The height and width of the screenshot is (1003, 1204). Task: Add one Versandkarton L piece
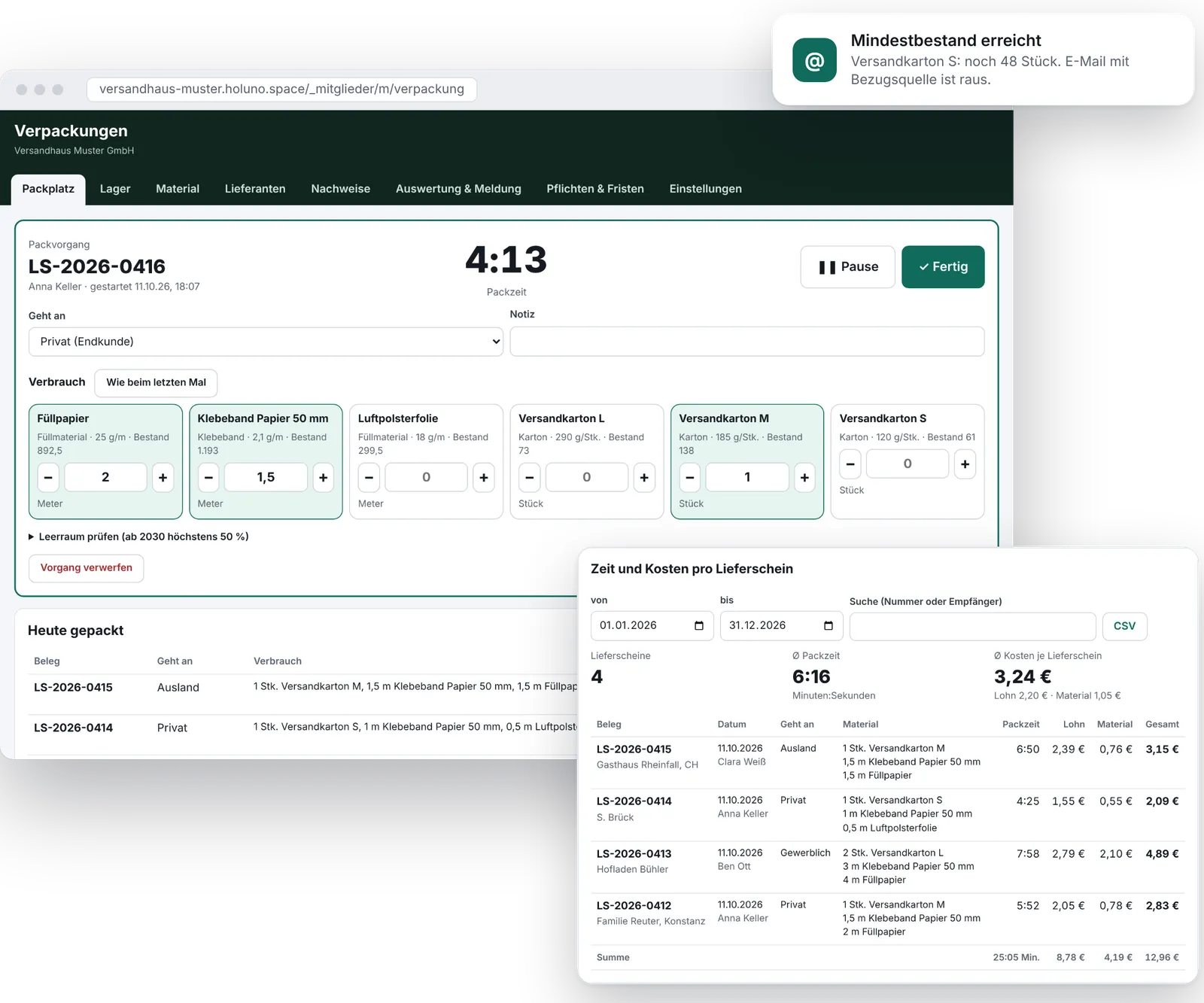[x=644, y=478]
